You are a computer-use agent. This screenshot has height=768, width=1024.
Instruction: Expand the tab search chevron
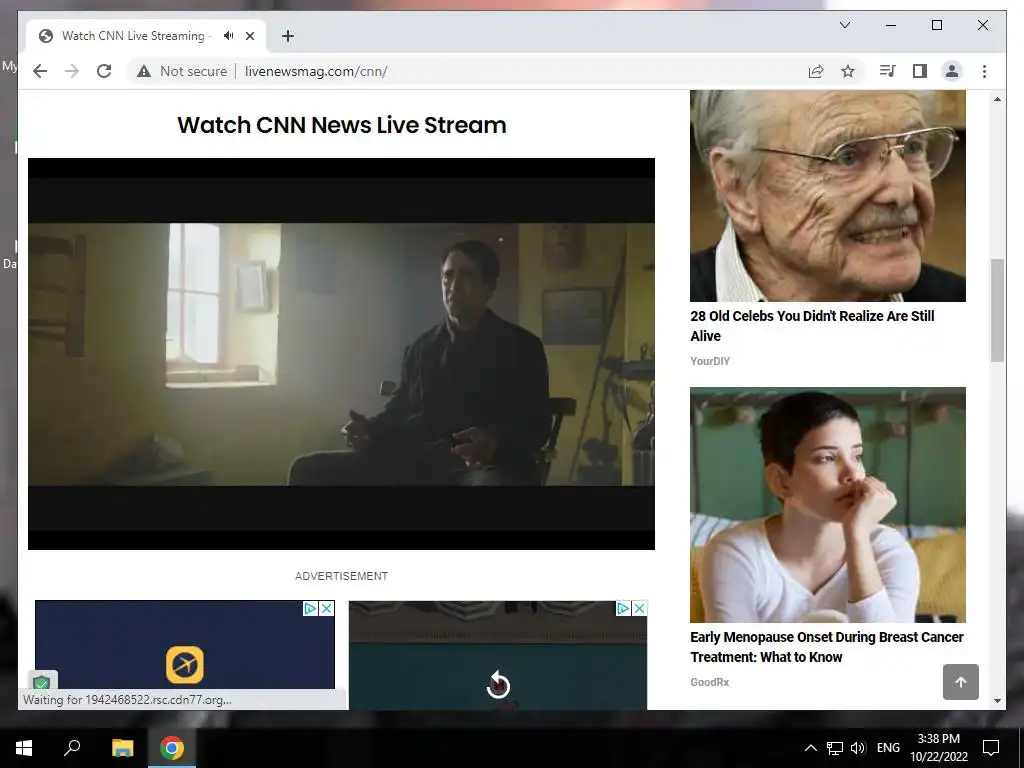[x=844, y=25]
